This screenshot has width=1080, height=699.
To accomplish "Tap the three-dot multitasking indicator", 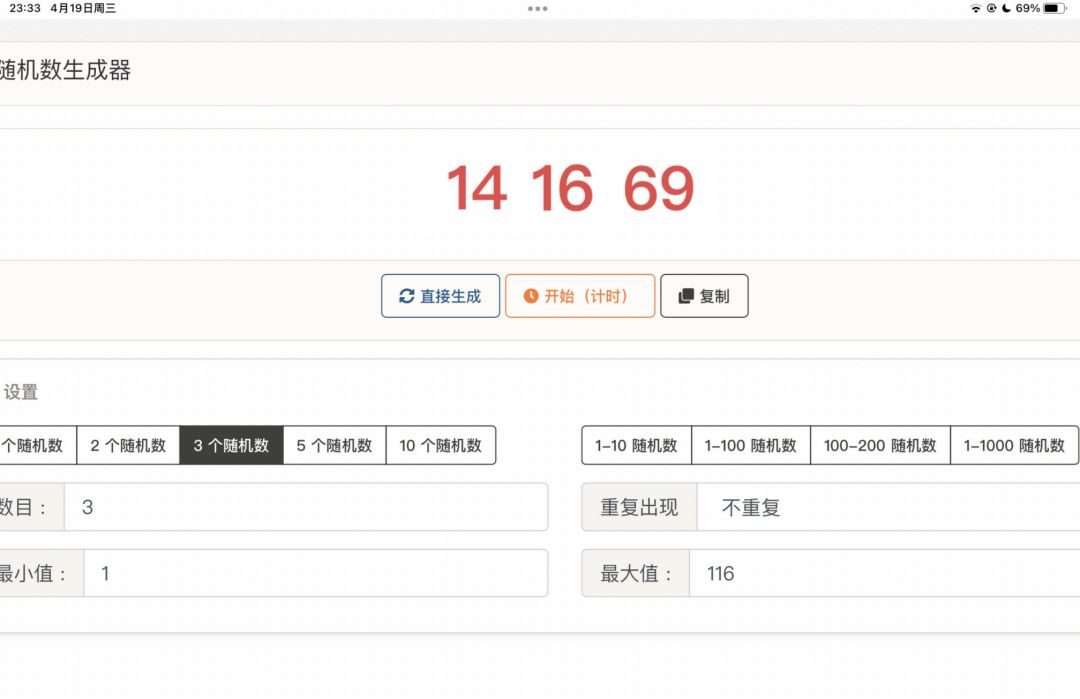I will (538, 9).
